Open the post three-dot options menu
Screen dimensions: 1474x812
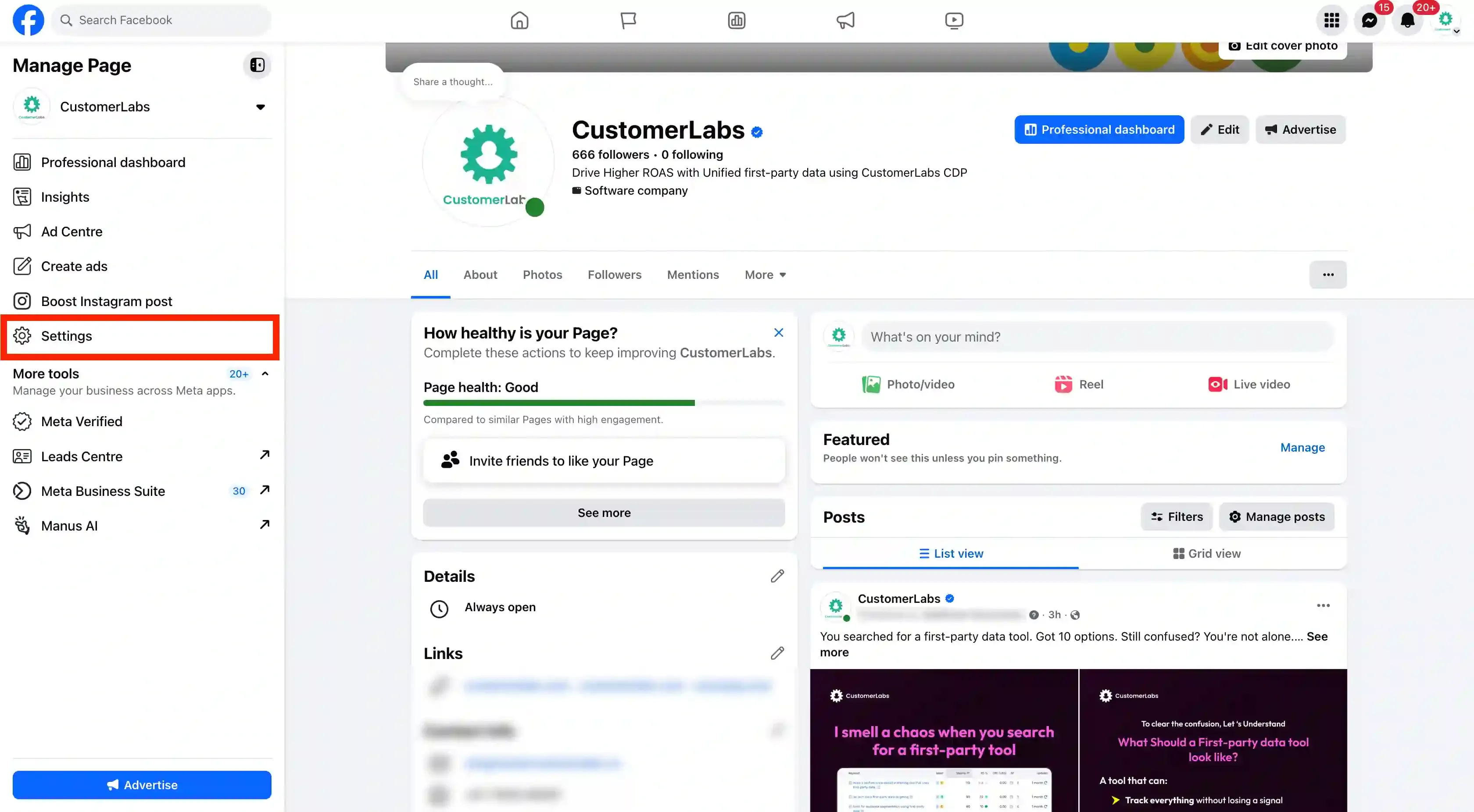[x=1322, y=605]
